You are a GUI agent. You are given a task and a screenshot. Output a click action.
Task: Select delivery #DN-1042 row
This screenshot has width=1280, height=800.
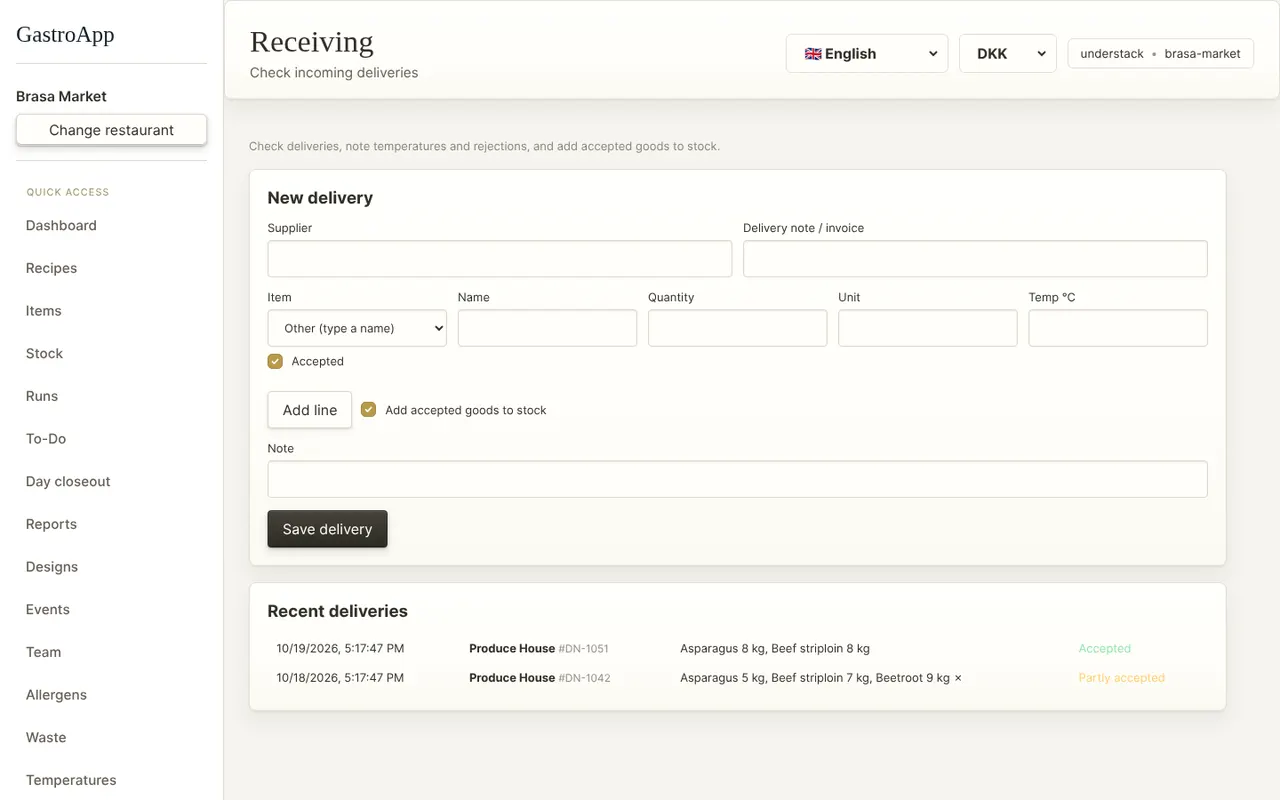(x=737, y=678)
